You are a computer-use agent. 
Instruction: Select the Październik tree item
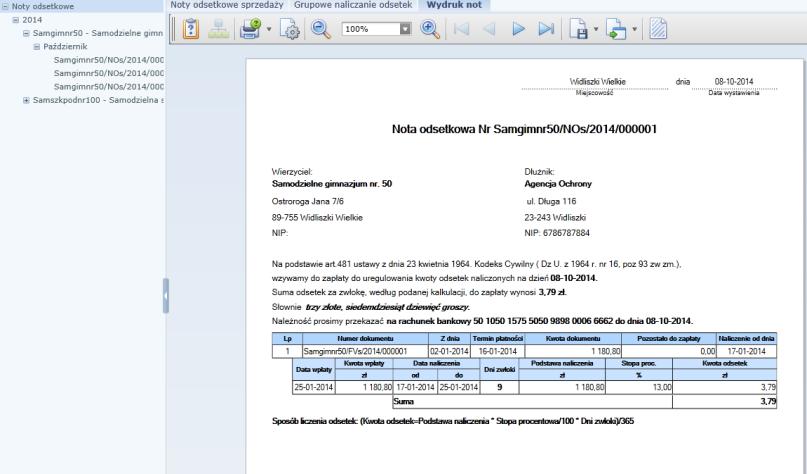point(65,46)
